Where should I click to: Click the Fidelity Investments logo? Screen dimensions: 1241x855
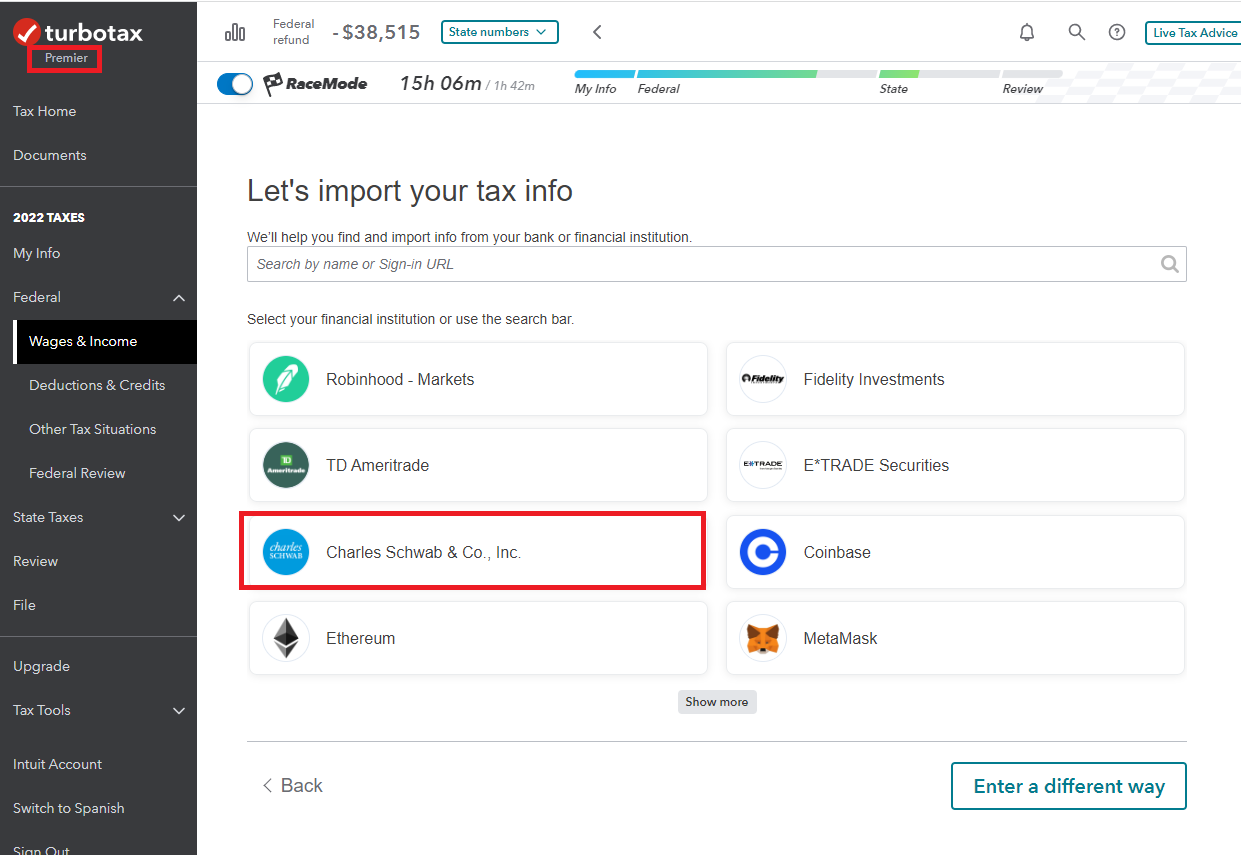click(763, 379)
